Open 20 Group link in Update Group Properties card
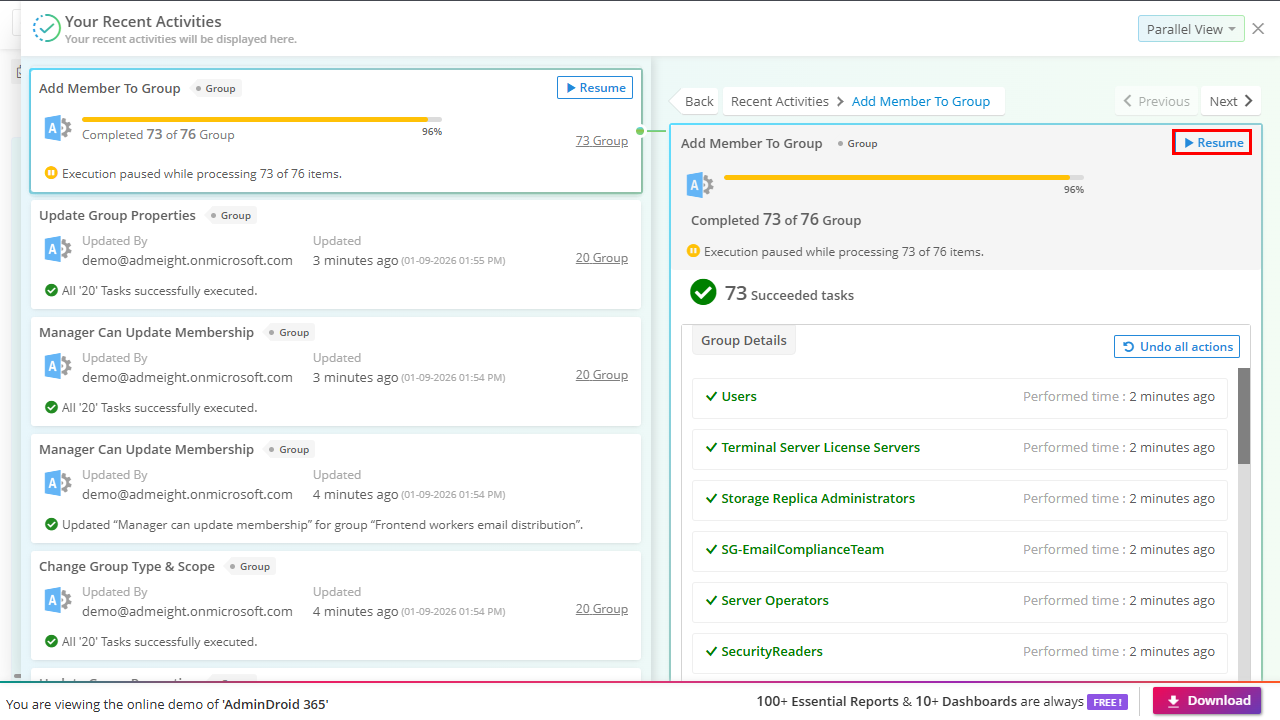This screenshot has height=720, width=1280. pyautogui.click(x=602, y=258)
